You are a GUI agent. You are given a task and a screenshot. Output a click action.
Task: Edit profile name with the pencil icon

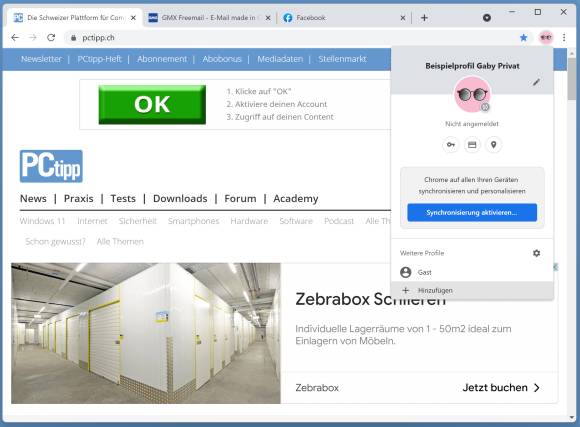[x=536, y=82]
